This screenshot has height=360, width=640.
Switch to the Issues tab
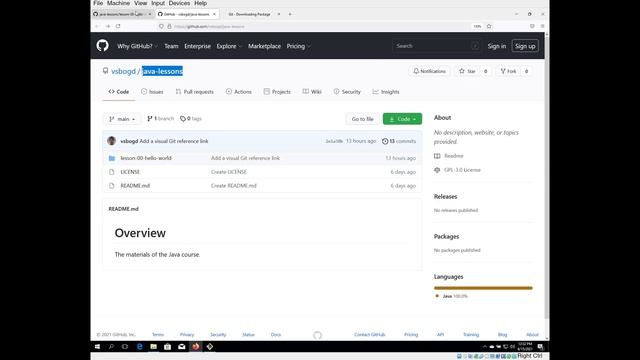(x=152, y=92)
